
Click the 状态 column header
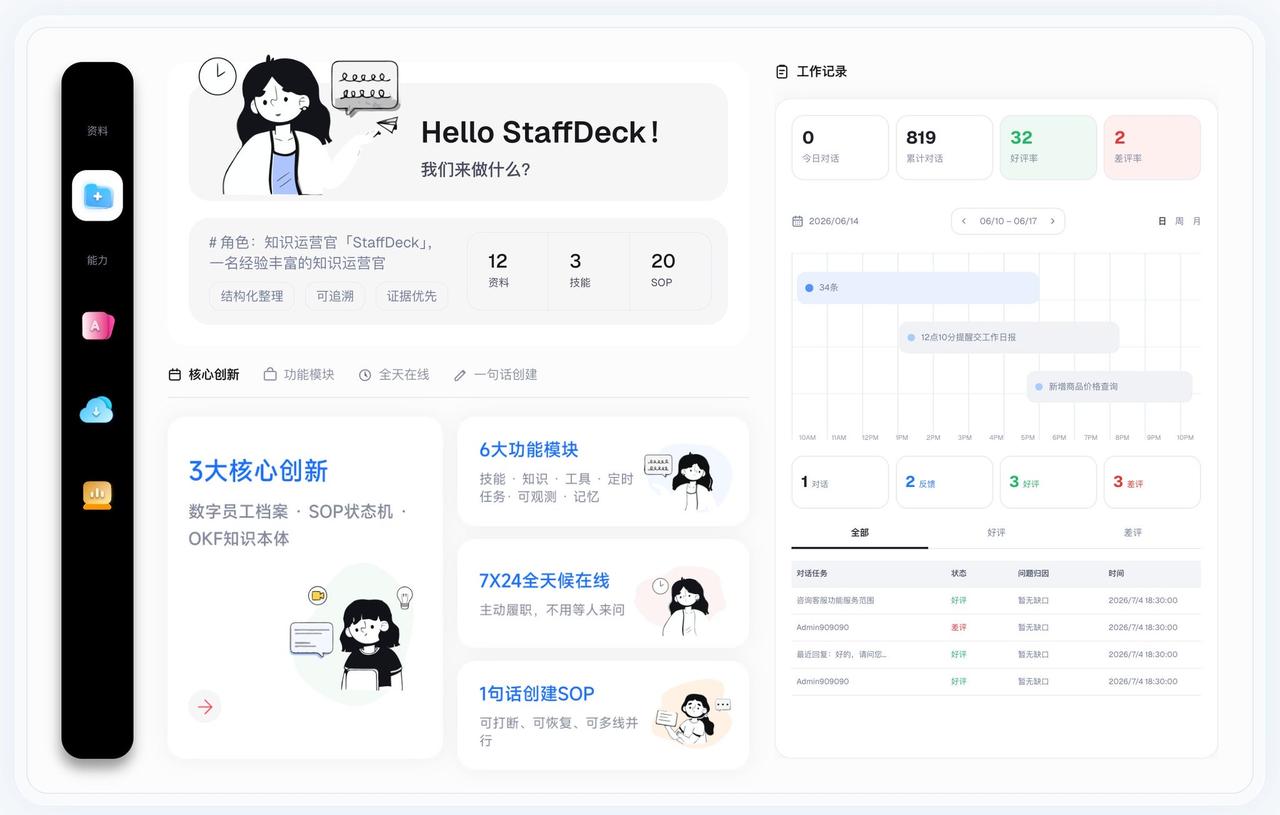pos(959,574)
